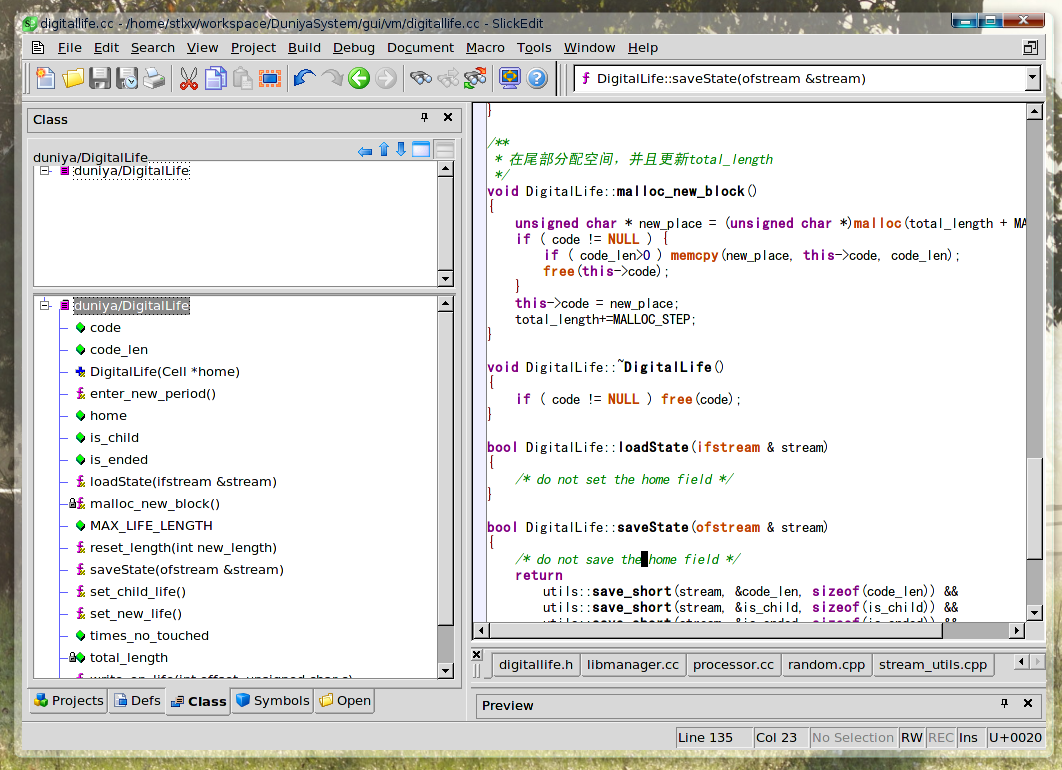Open Find with the binoculars icon
1062x770 pixels.
(x=421, y=79)
